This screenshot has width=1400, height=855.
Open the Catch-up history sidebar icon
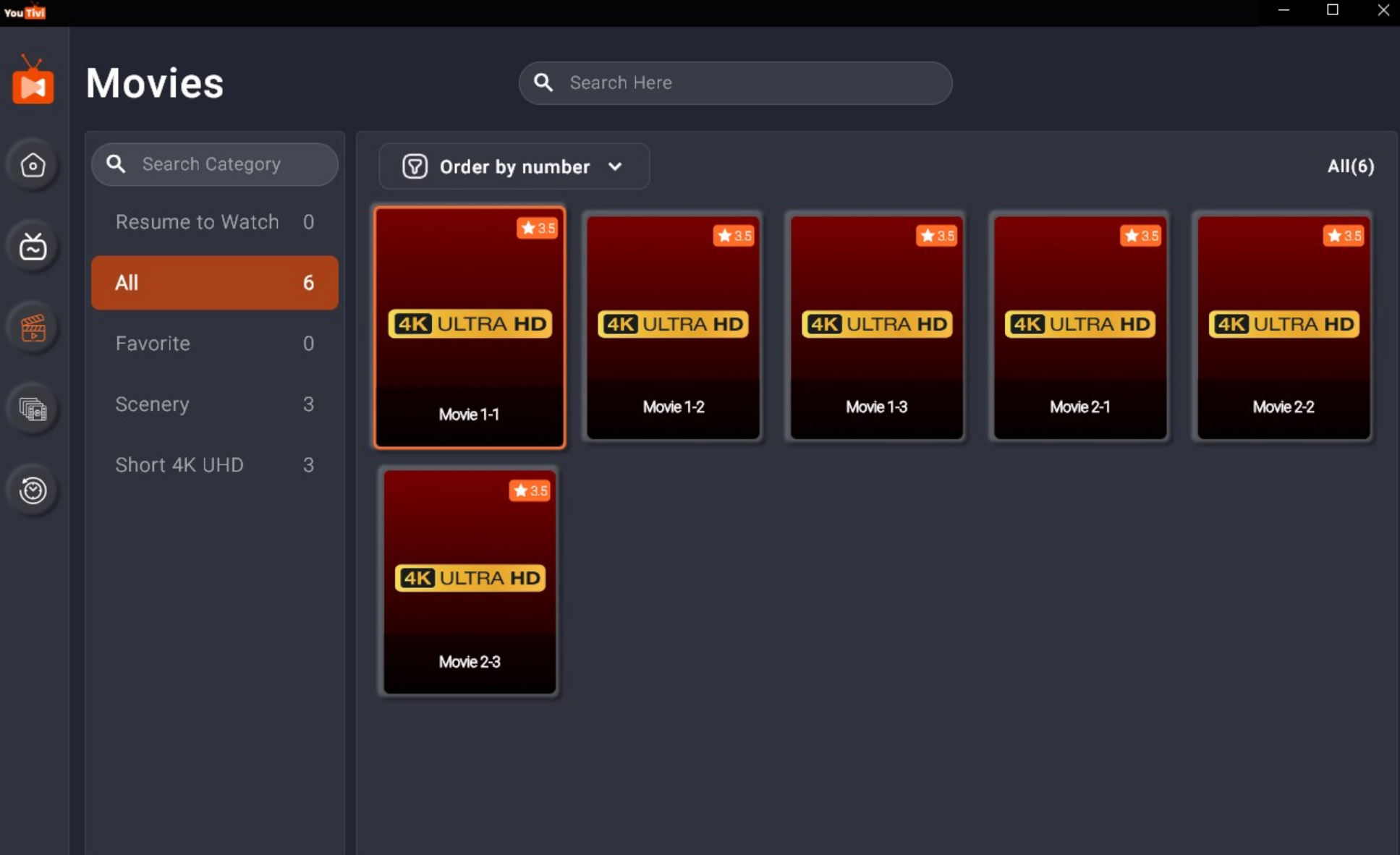(x=33, y=490)
